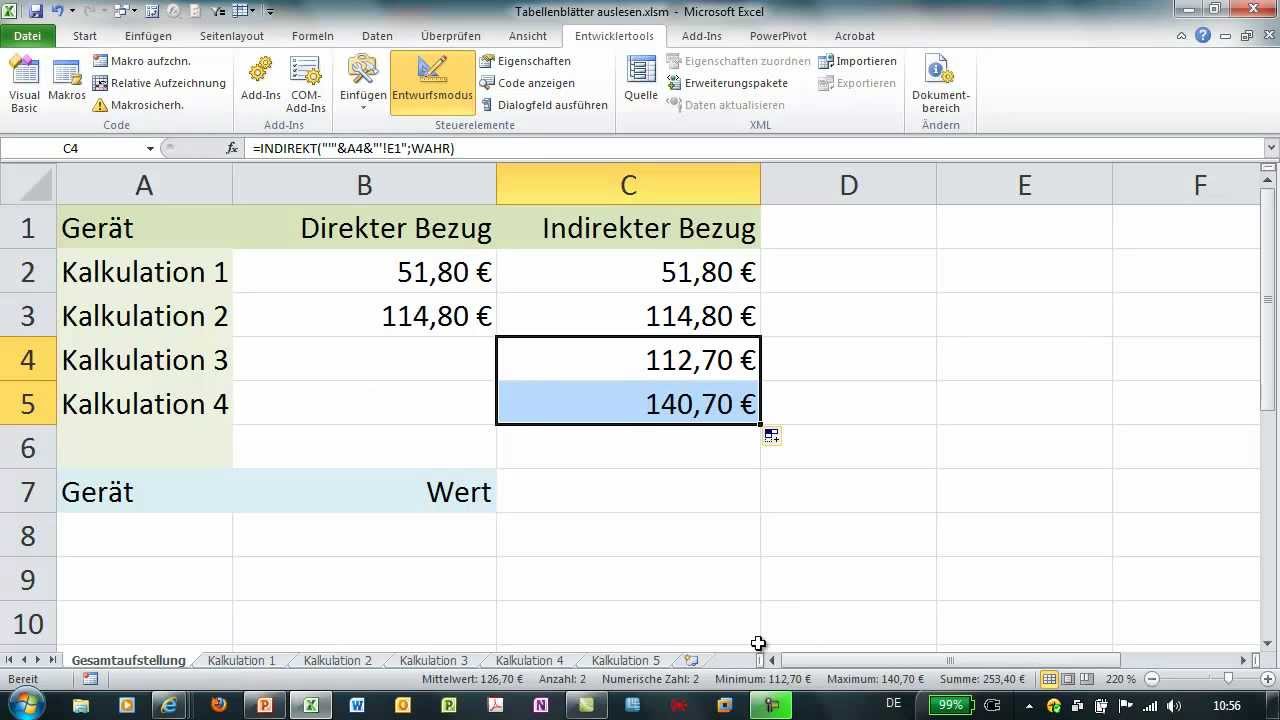Save the workbook from quick access toolbar
This screenshot has width=1280, height=720.
[36, 12]
